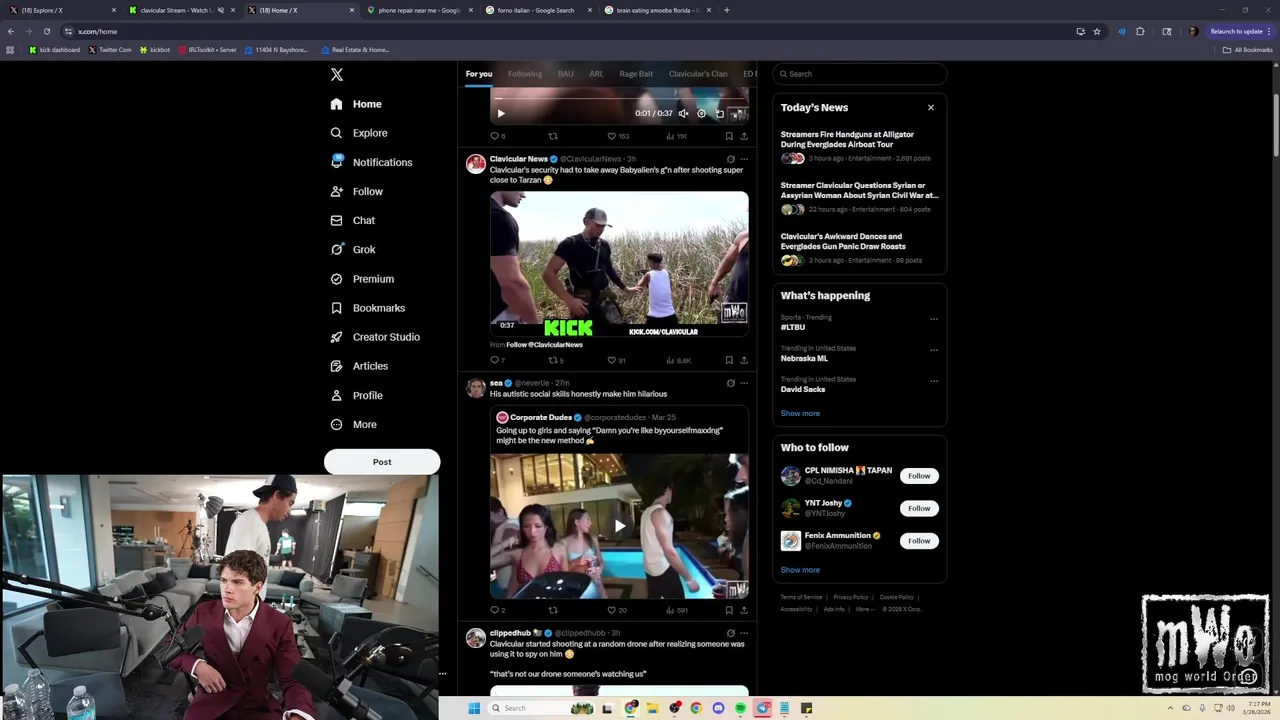1280x720 pixels.
Task: Open Bookmarks in the left sidebar
Action: (367, 308)
